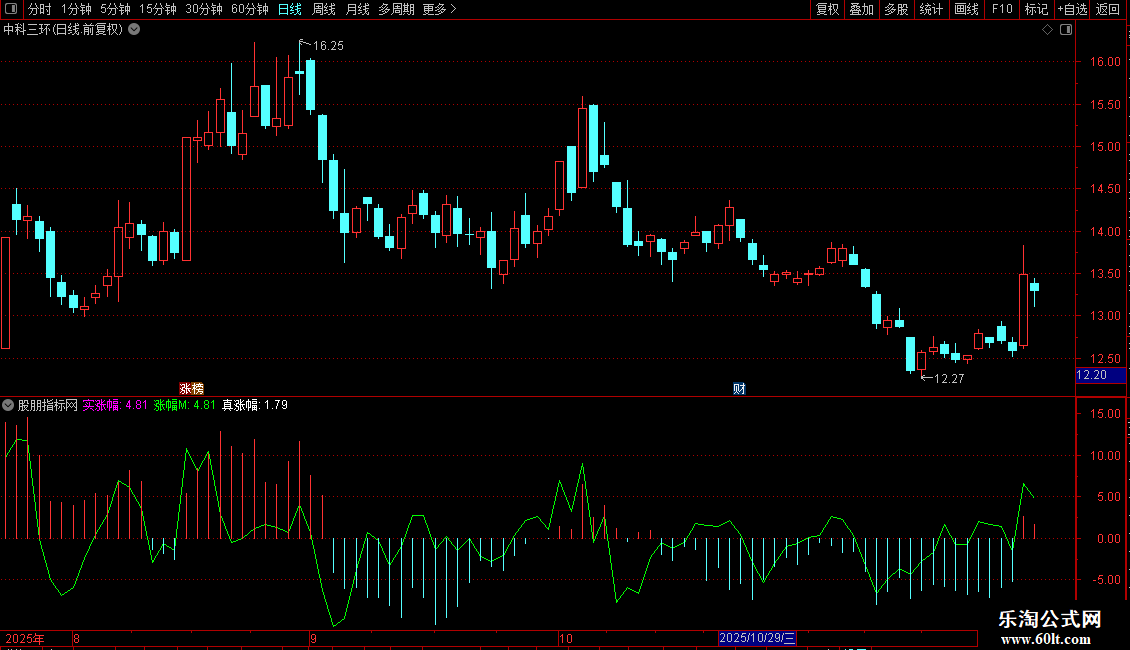The height and width of the screenshot is (650, 1130).
Task: Switch to 周线 weekly chart
Action: [324, 9]
